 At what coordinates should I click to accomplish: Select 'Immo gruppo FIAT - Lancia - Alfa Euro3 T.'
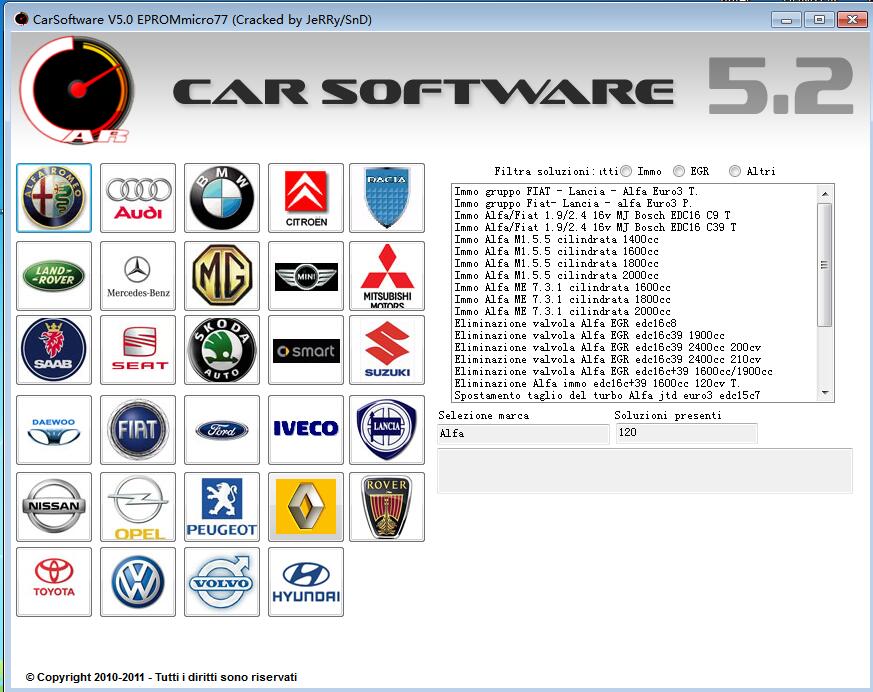pyautogui.click(x=576, y=192)
